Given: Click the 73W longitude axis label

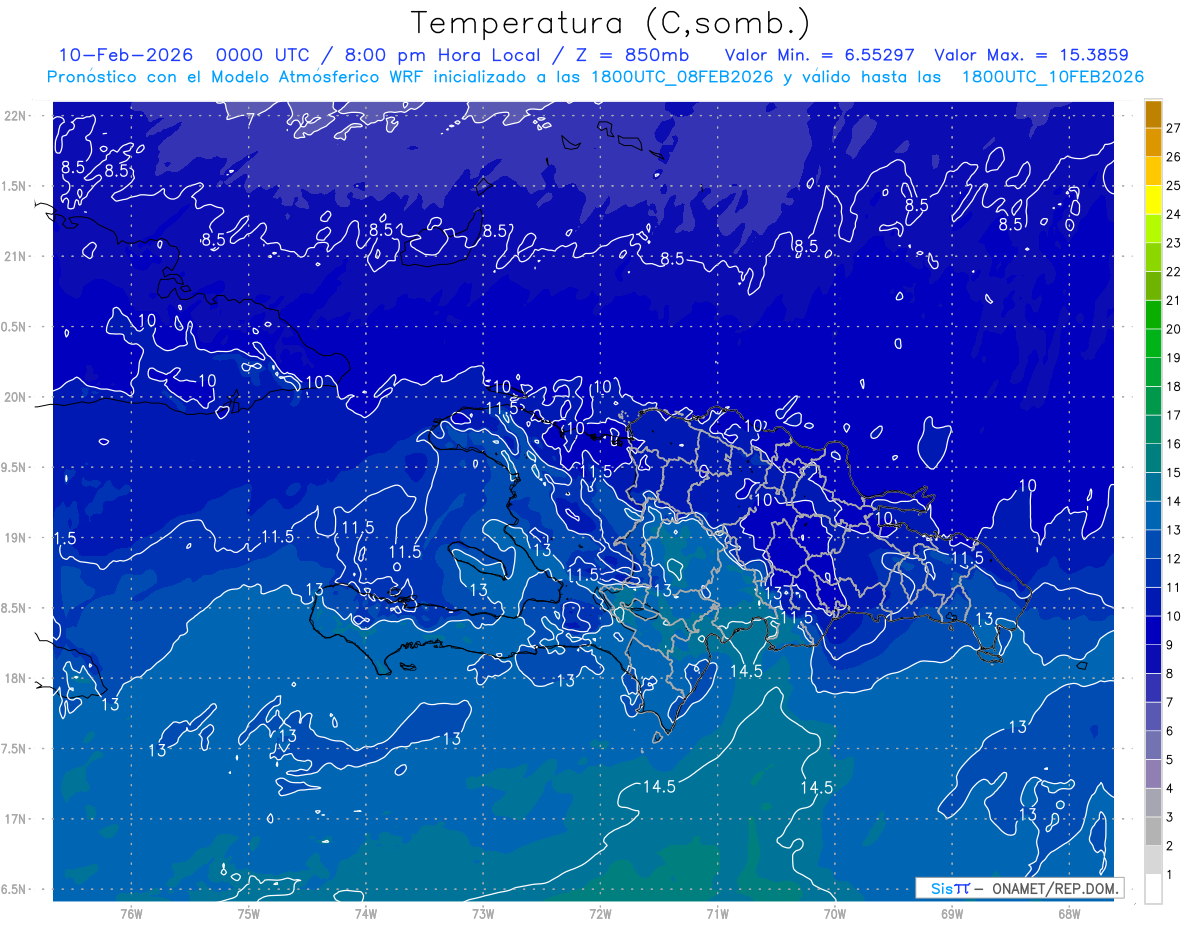Looking at the screenshot, I should [x=483, y=914].
